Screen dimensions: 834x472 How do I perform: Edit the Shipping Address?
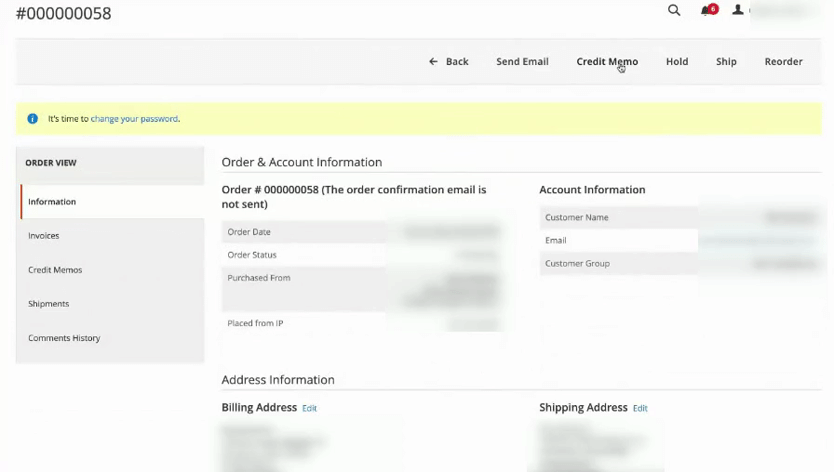point(640,408)
